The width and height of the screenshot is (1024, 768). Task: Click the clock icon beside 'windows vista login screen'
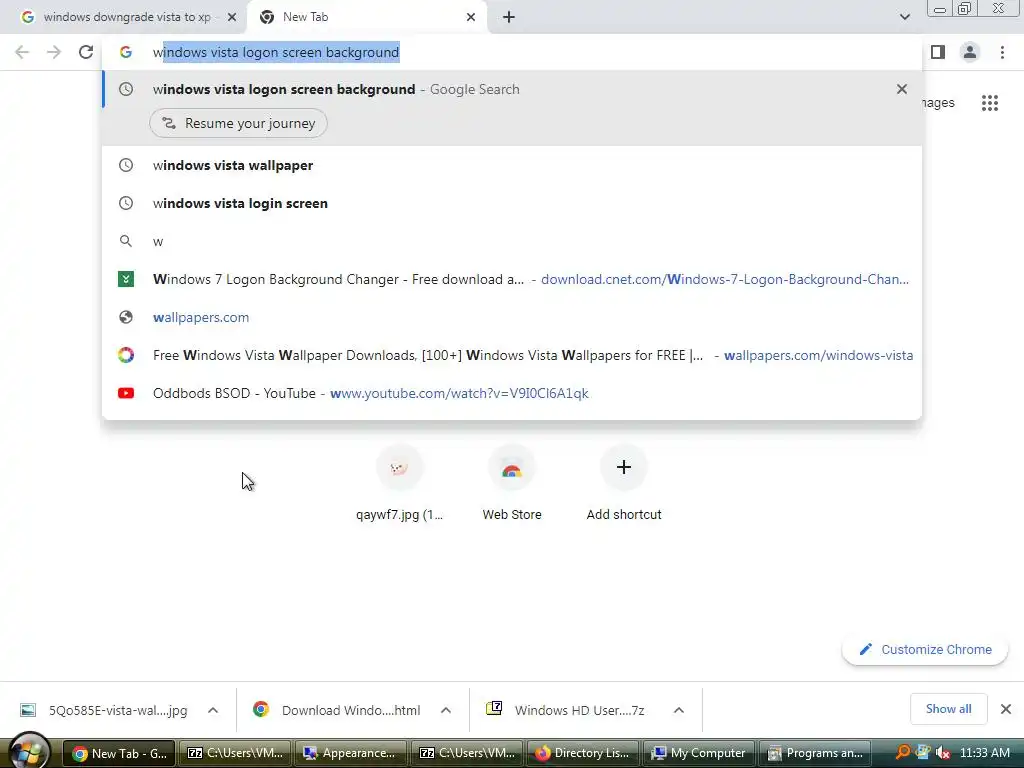(x=126, y=203)
